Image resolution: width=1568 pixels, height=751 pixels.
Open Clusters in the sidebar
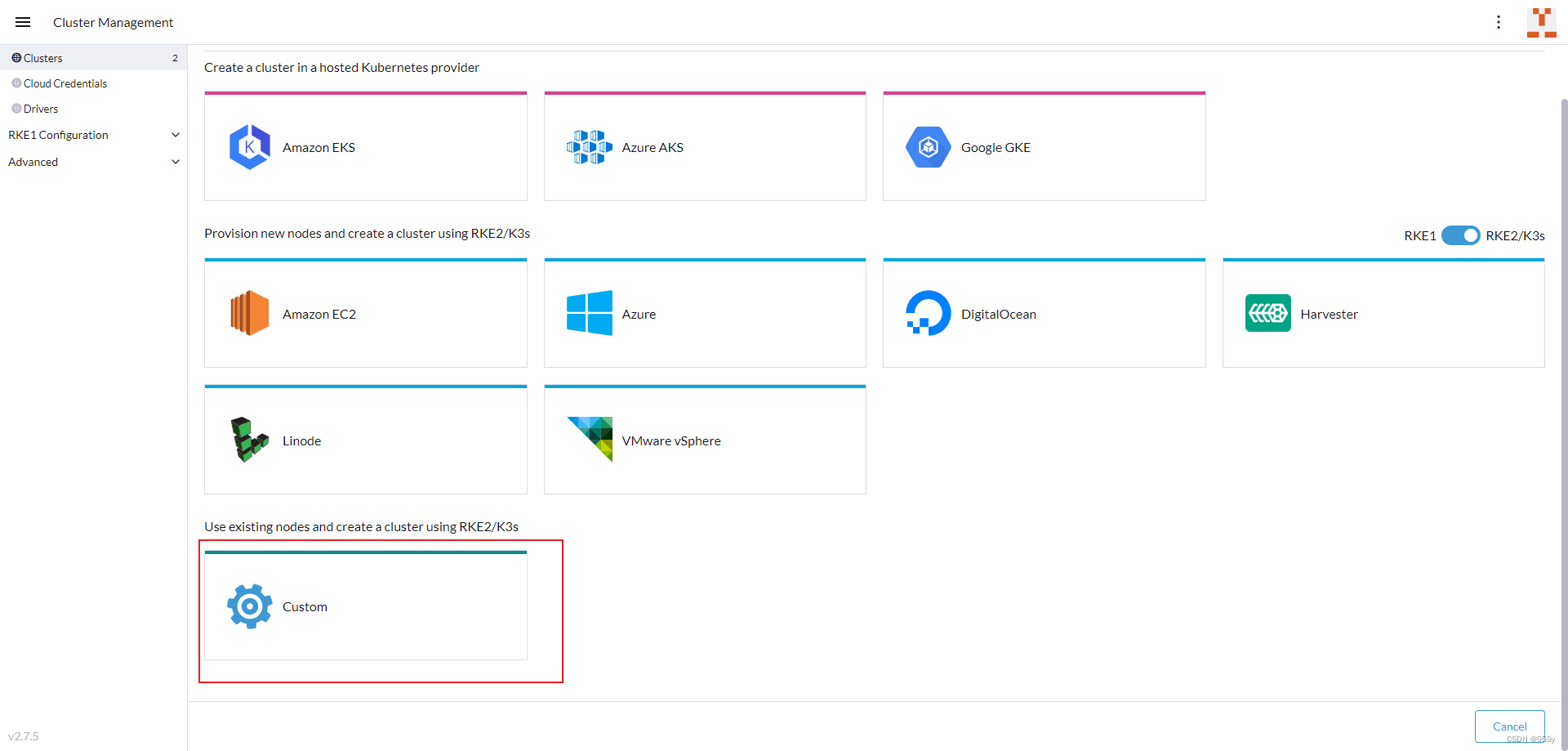click(x=93, y=58)
